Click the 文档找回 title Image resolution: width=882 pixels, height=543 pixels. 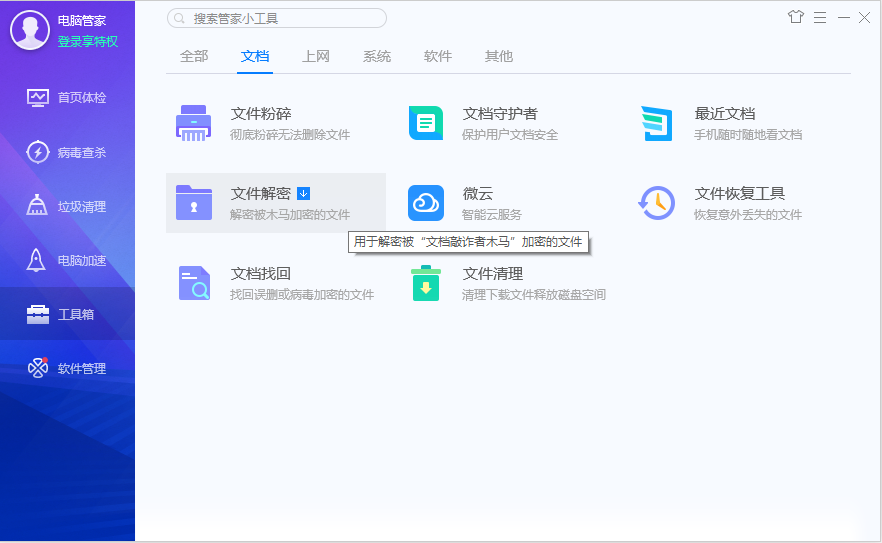[261, 274]
